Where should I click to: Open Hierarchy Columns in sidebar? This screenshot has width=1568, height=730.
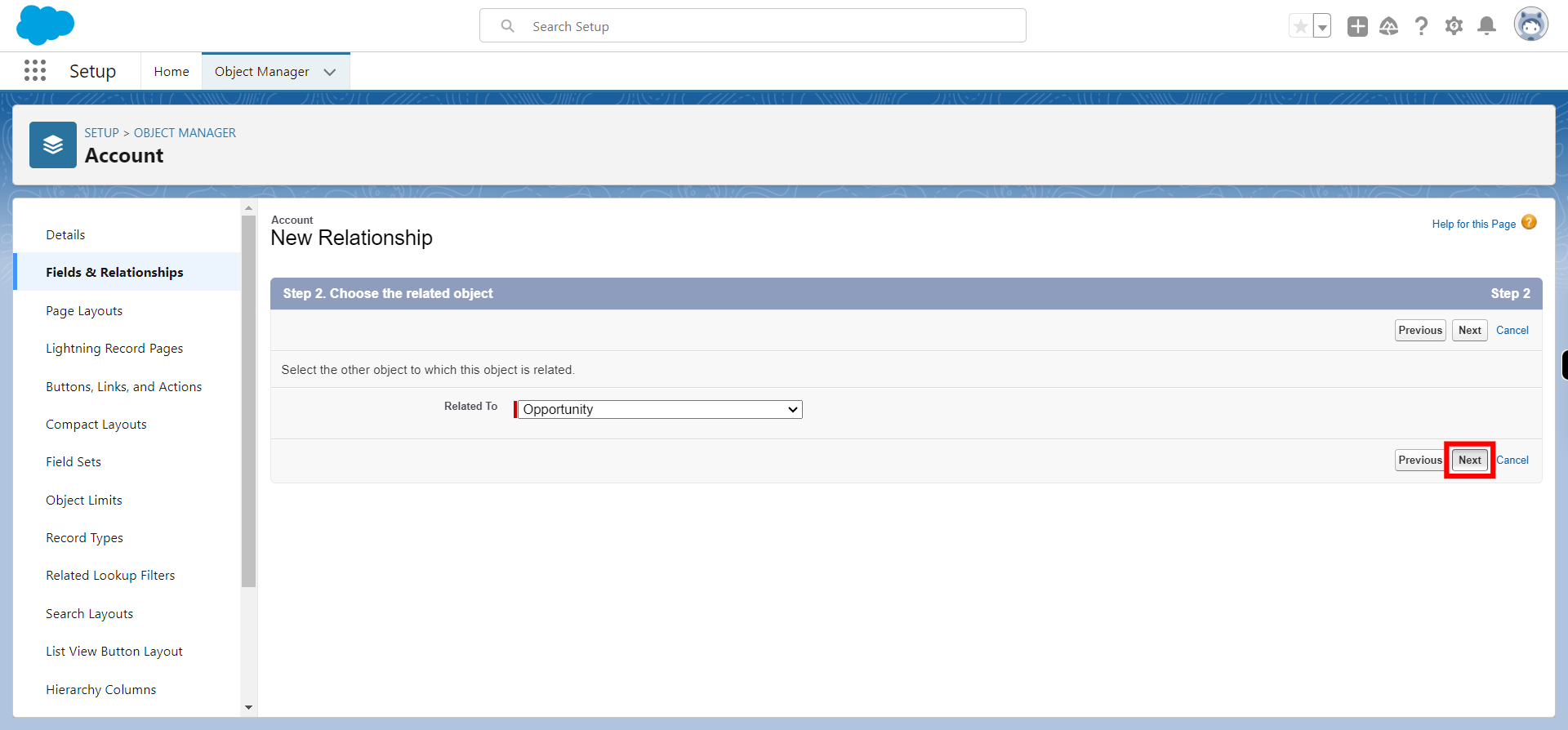click(x=100, y=690)
